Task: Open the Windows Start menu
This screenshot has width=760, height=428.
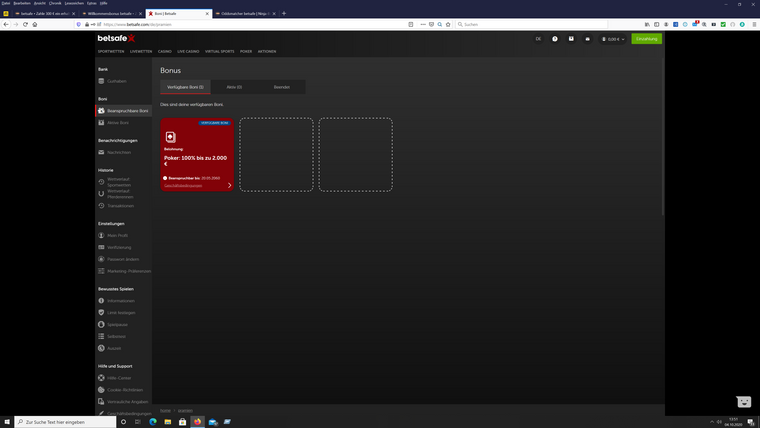Action: pyautogui.click(x=7, y=422)
